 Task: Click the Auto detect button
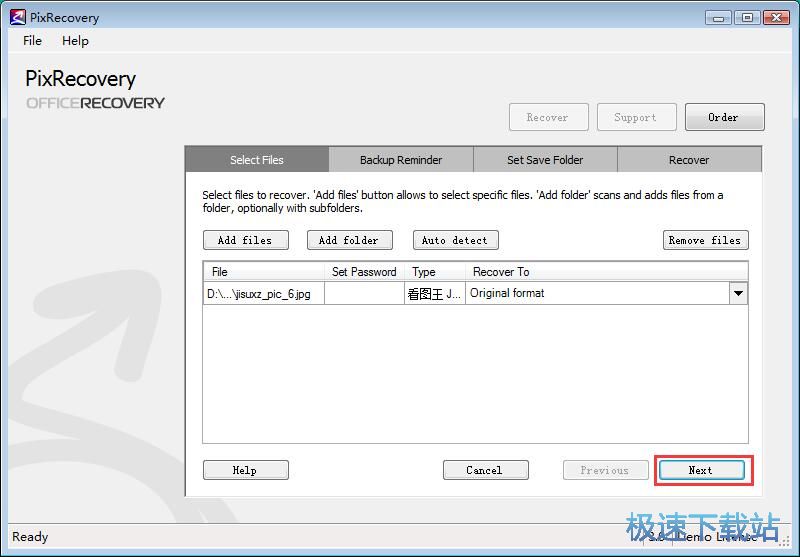coord(456,240)
